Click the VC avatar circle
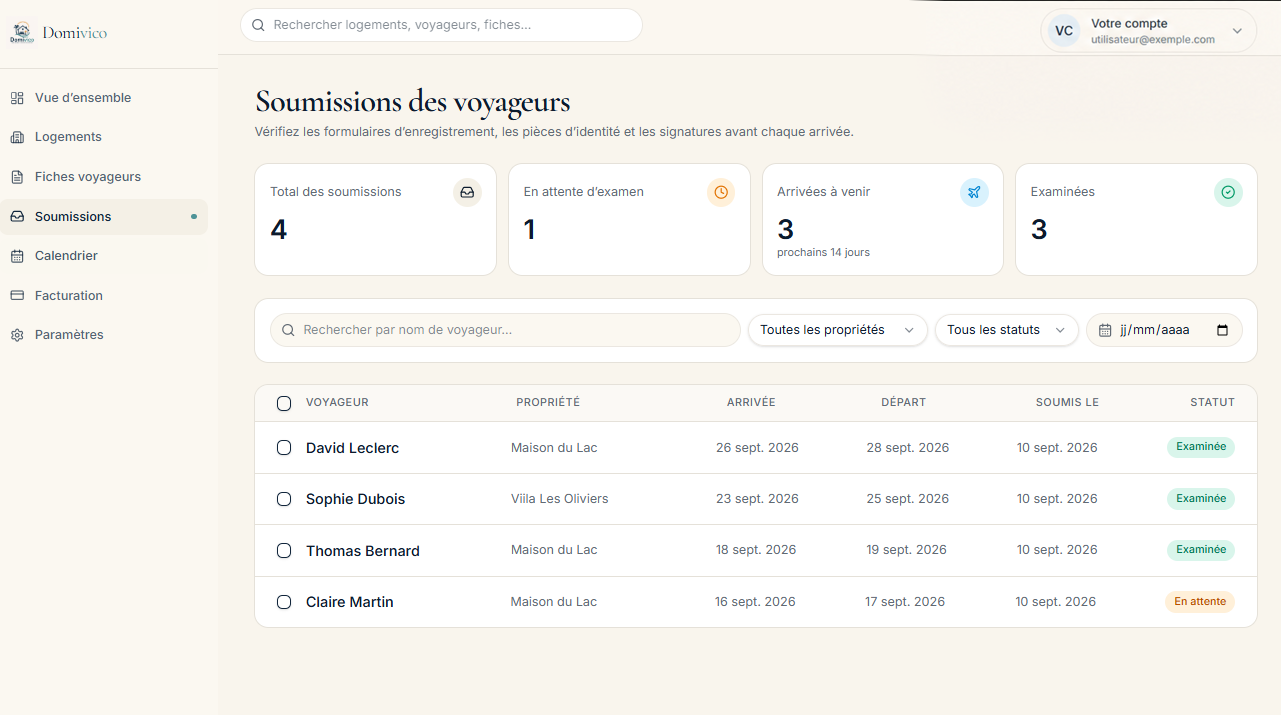Screen dimensions: 1281x715 (x=1064, y=31)
